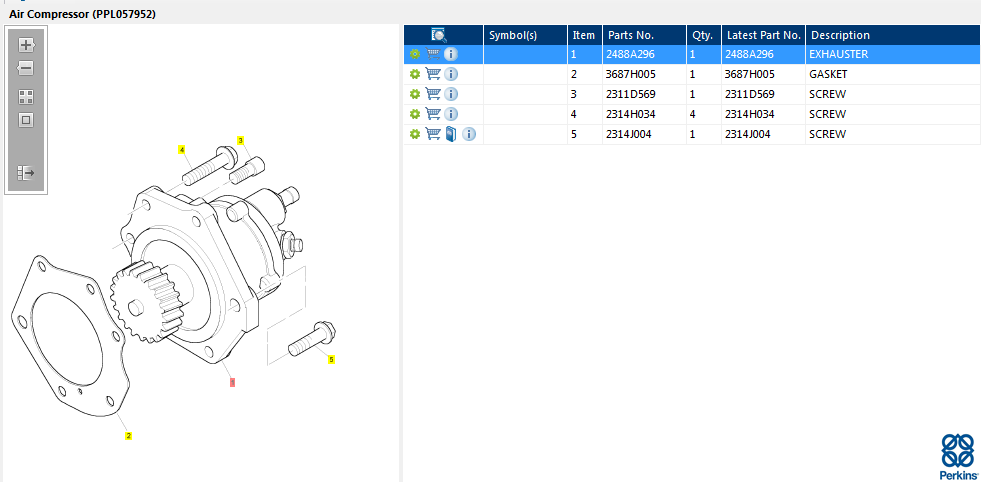This screenshot has width=981, height=482.
Task: Click the four-squares grid view icon
Action: click(26, 96)
